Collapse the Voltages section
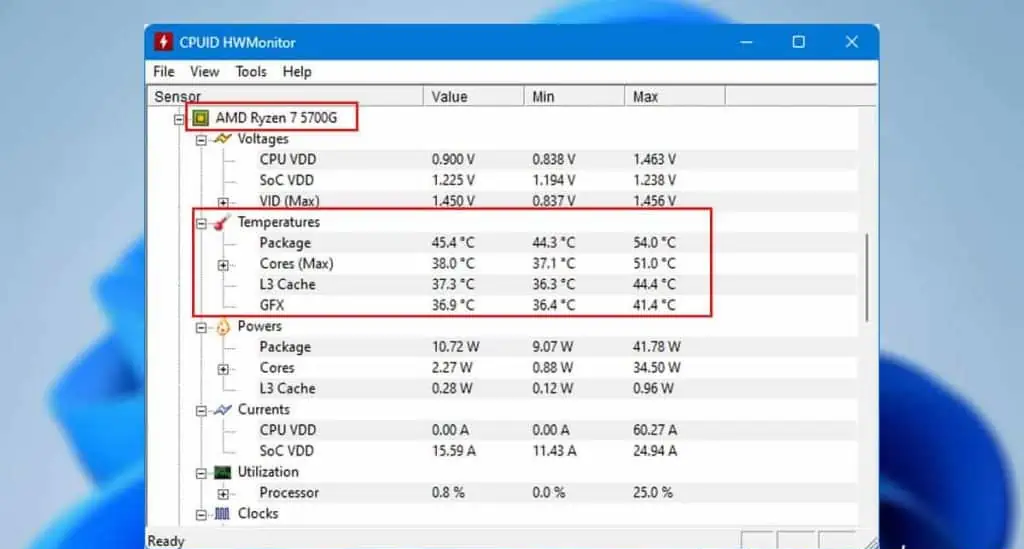The height and width of the screenshot is (549, 1024). click(201, 140)
